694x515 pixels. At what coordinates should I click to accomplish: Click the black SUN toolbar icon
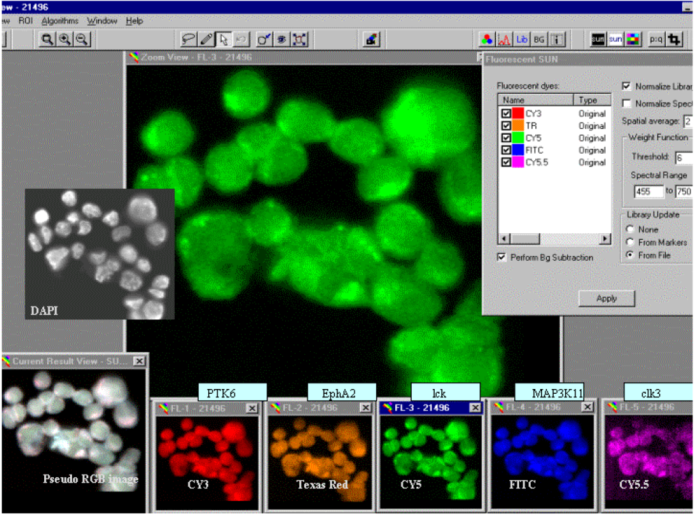pos(598,39)
